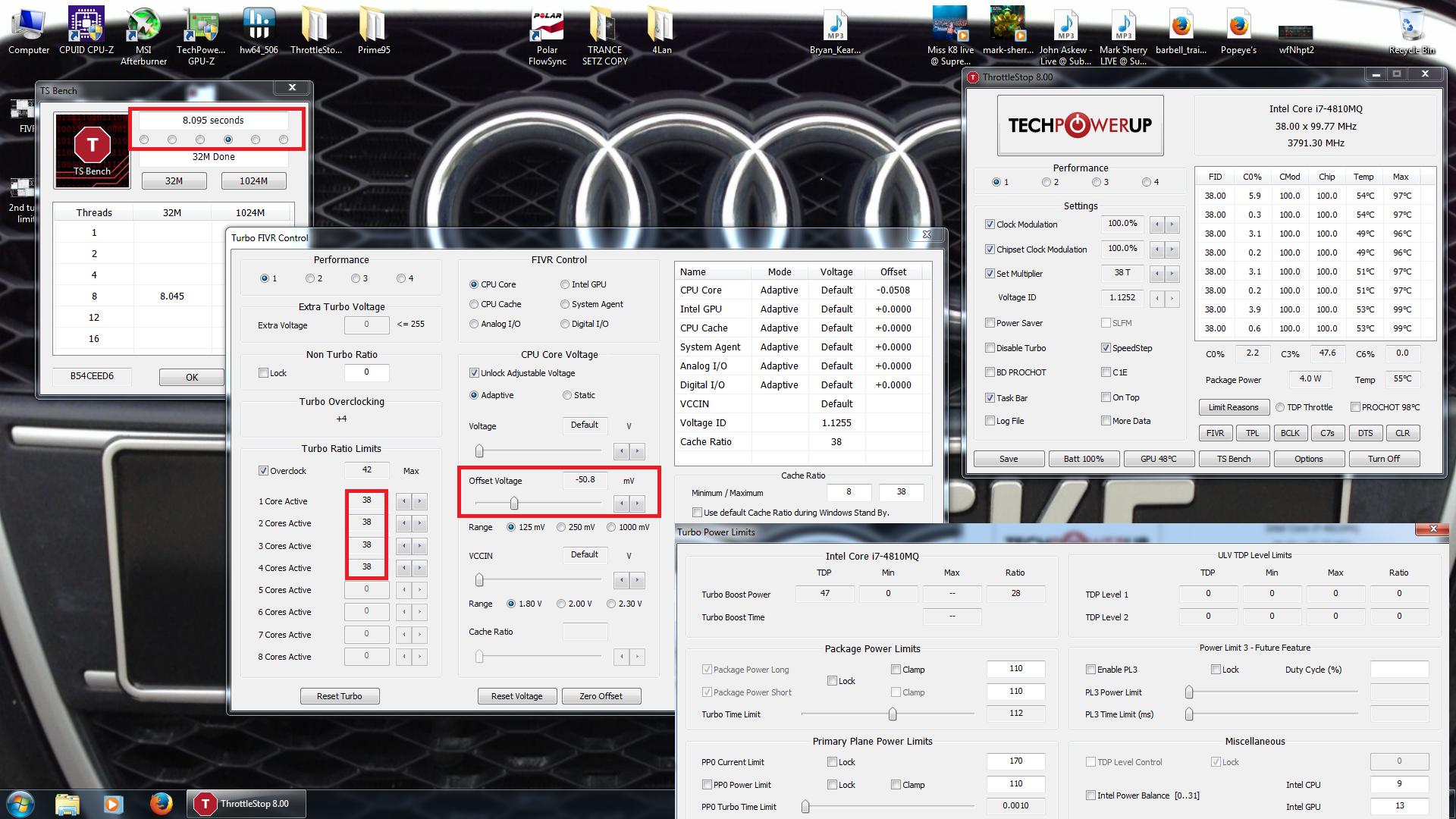
Task: Toggle the Set Multiplier checkbox
Action: point(990,274)
